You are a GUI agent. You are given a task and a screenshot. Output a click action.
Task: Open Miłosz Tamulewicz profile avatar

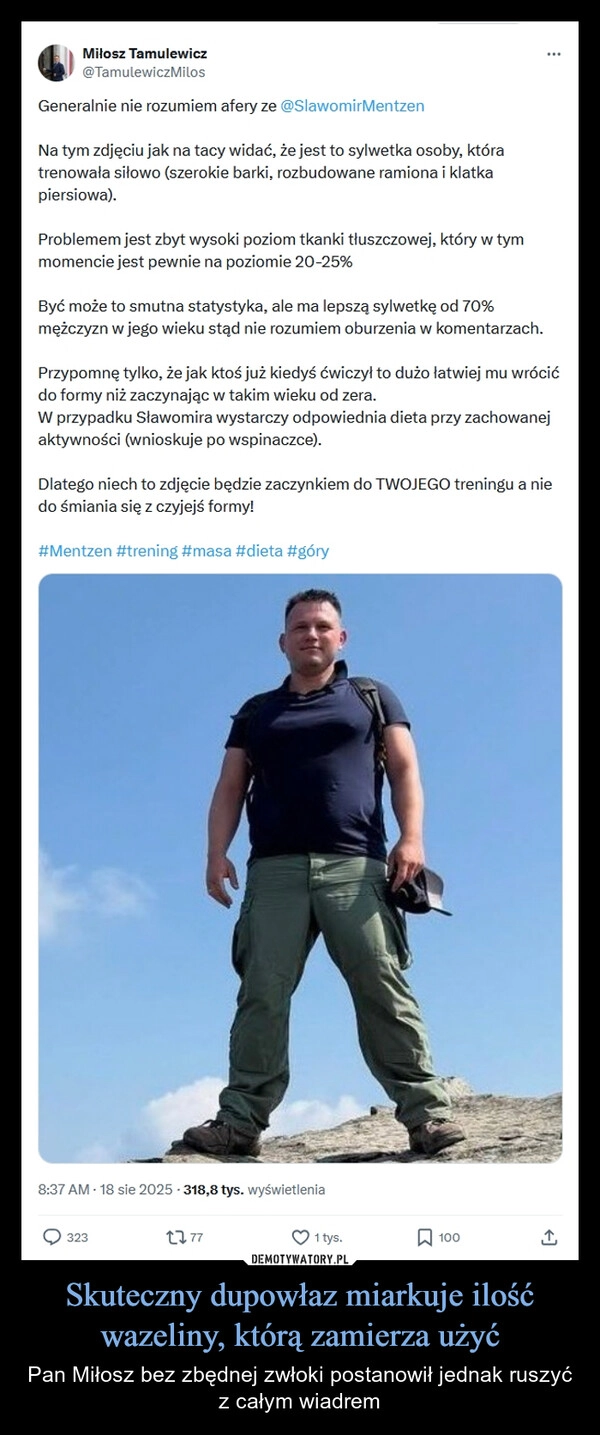tap(55, 62)
